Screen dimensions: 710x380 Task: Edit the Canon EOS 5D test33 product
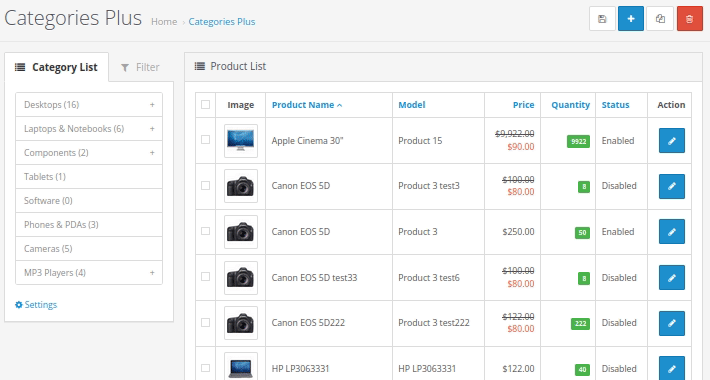pos(672,278)
